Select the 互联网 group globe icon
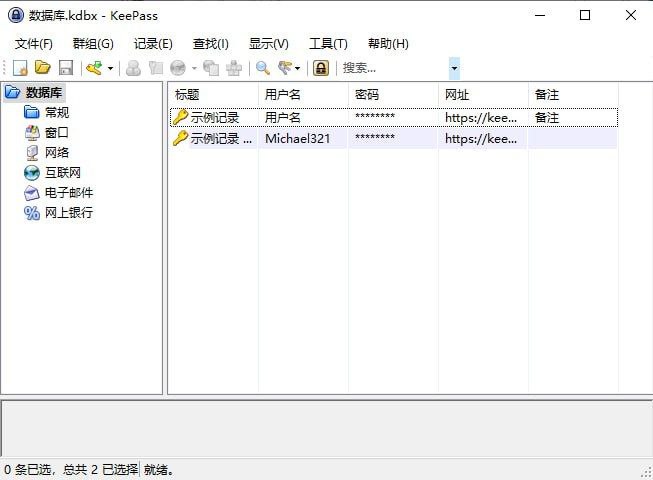Screen dimensions: 653x480 32,172
